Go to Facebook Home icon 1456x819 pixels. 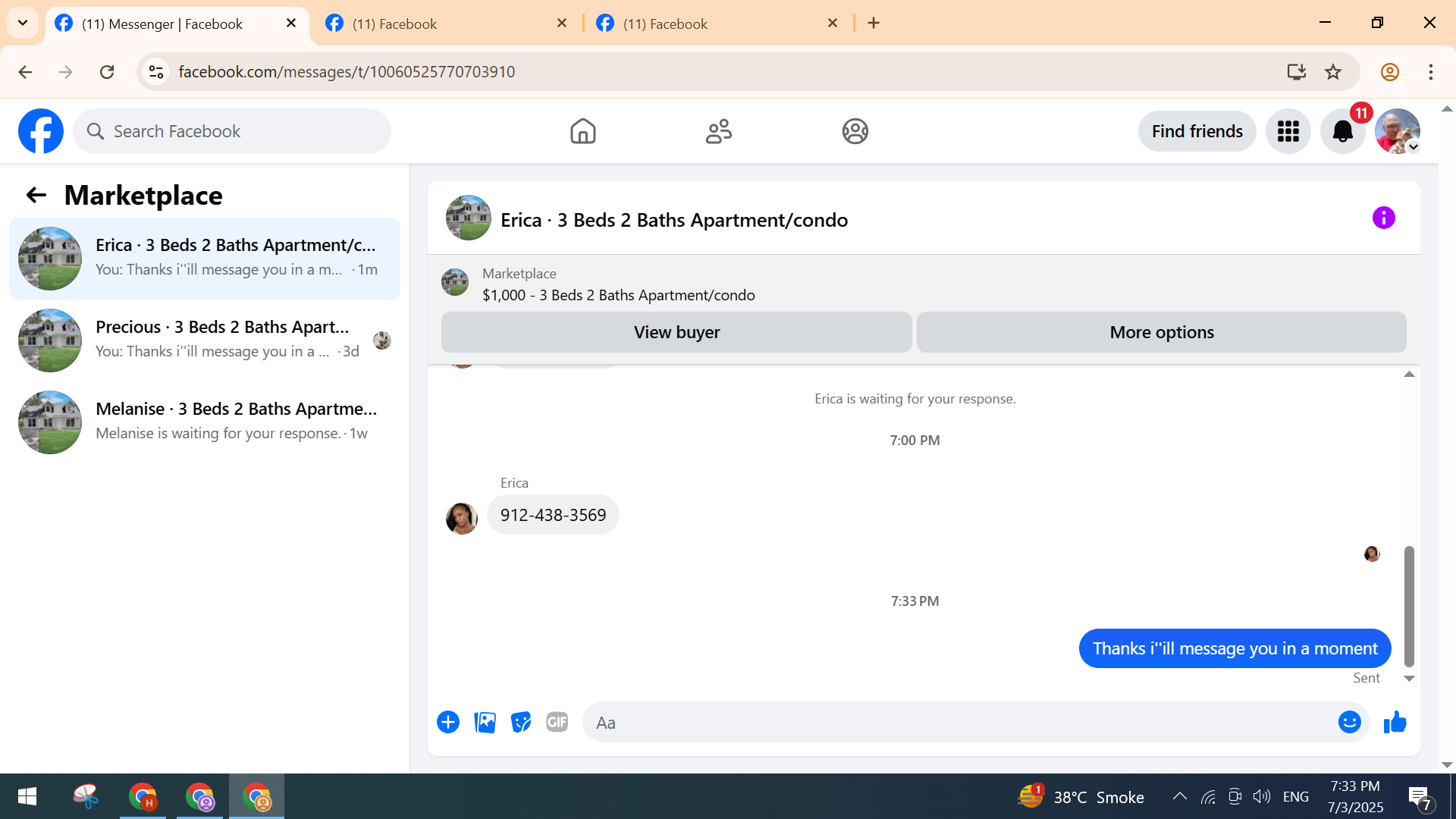tap(582, 131)
